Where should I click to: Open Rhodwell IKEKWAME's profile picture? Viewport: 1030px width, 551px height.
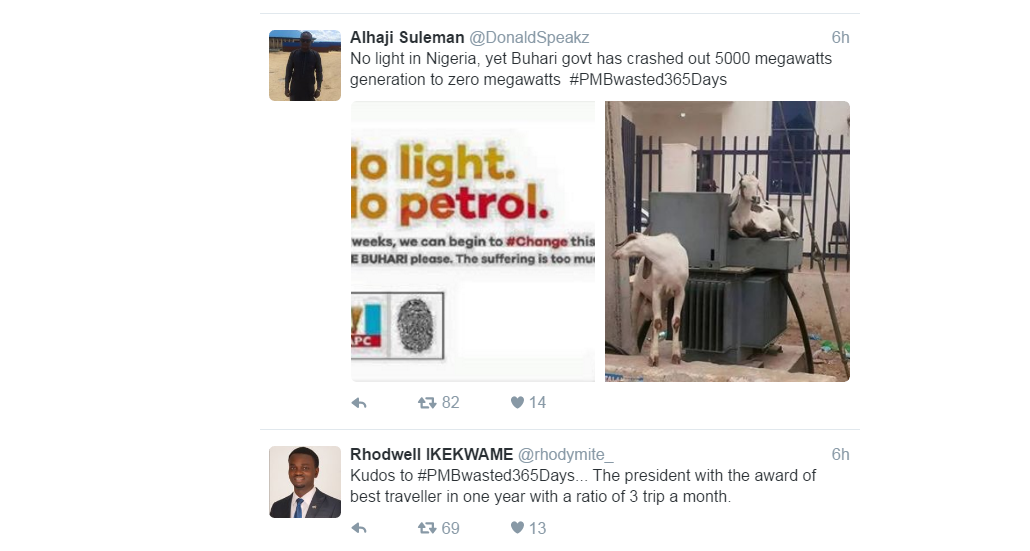pyautogui.click(x=305, y=482)
